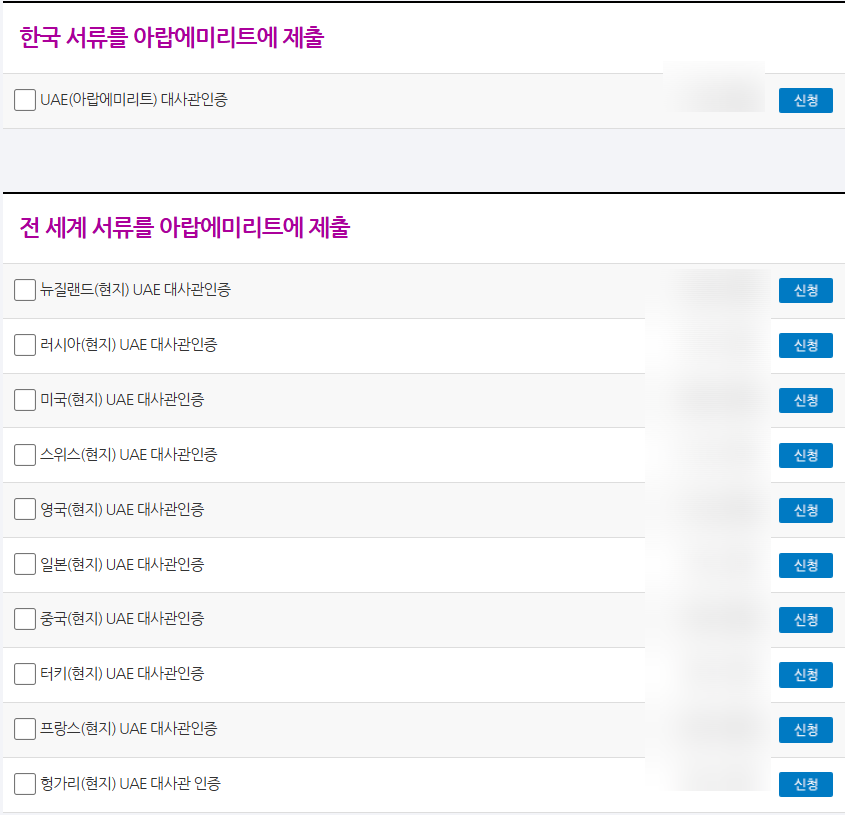Click the 스위스(현지) UAE 대사관인증 label
This screenshot has height=815, width=845.
129,455
